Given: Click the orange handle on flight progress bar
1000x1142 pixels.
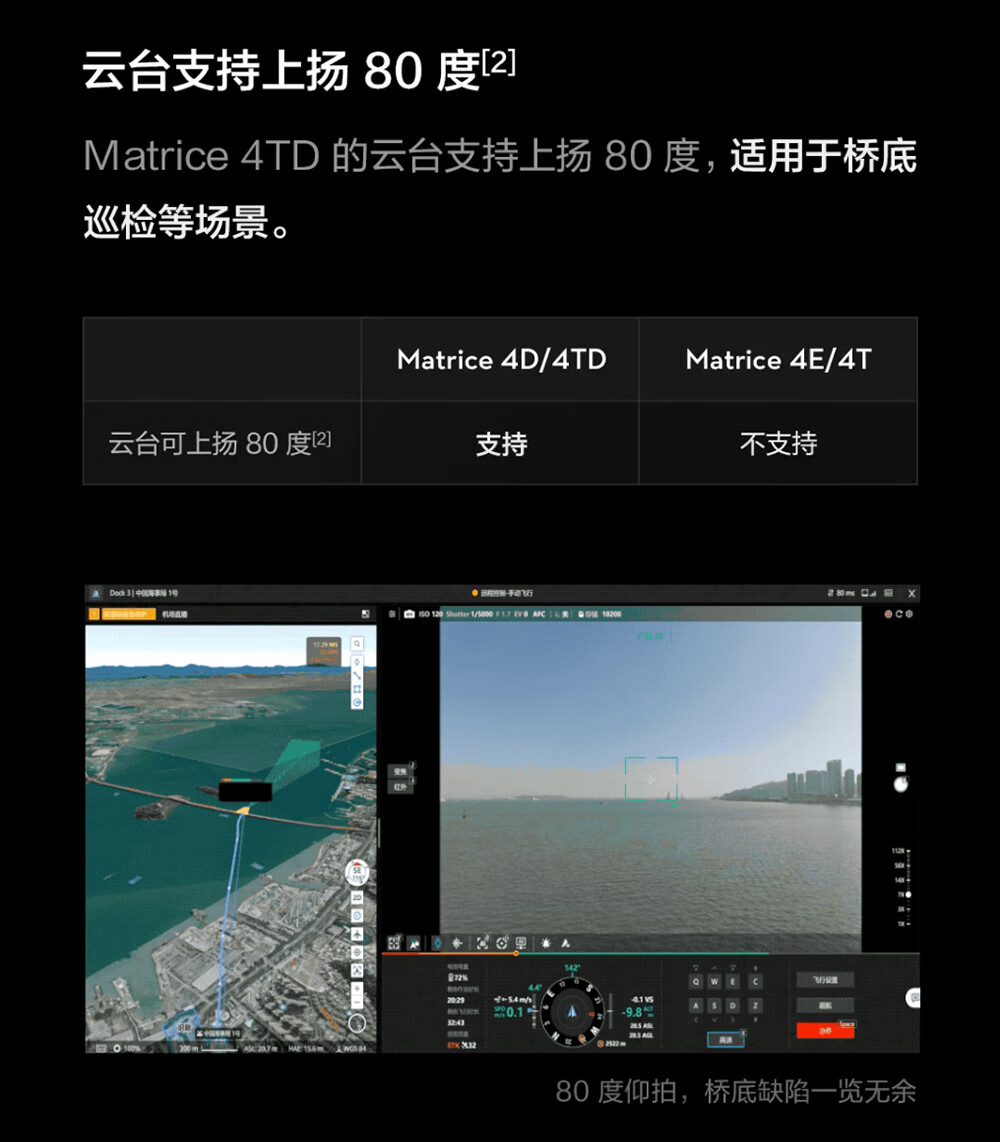Looking at the screenshot, I should [x=516, y=953].
